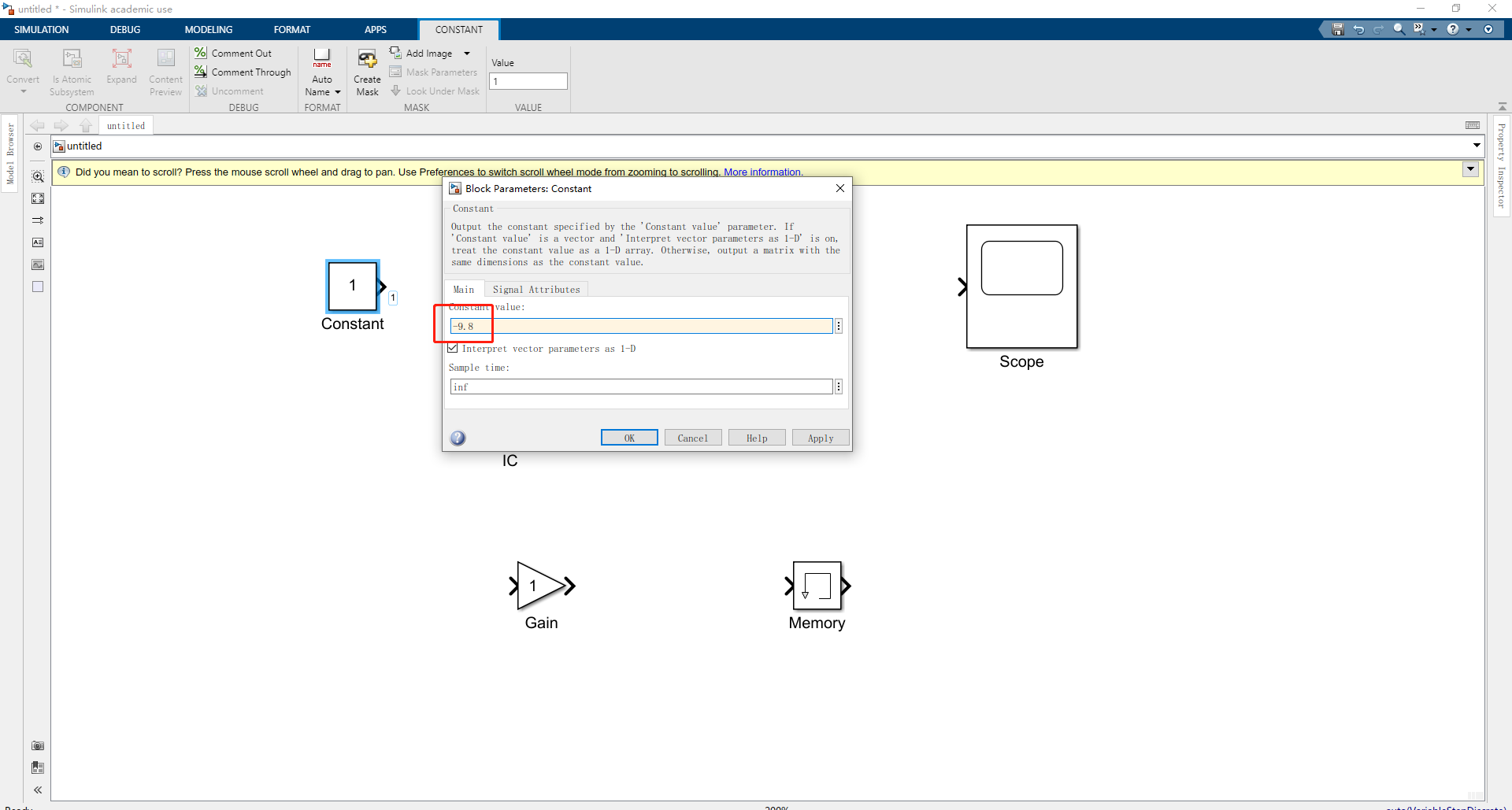Open Constant value more-options button
This screenshot has height=810, width=1512.
(839, 326)
